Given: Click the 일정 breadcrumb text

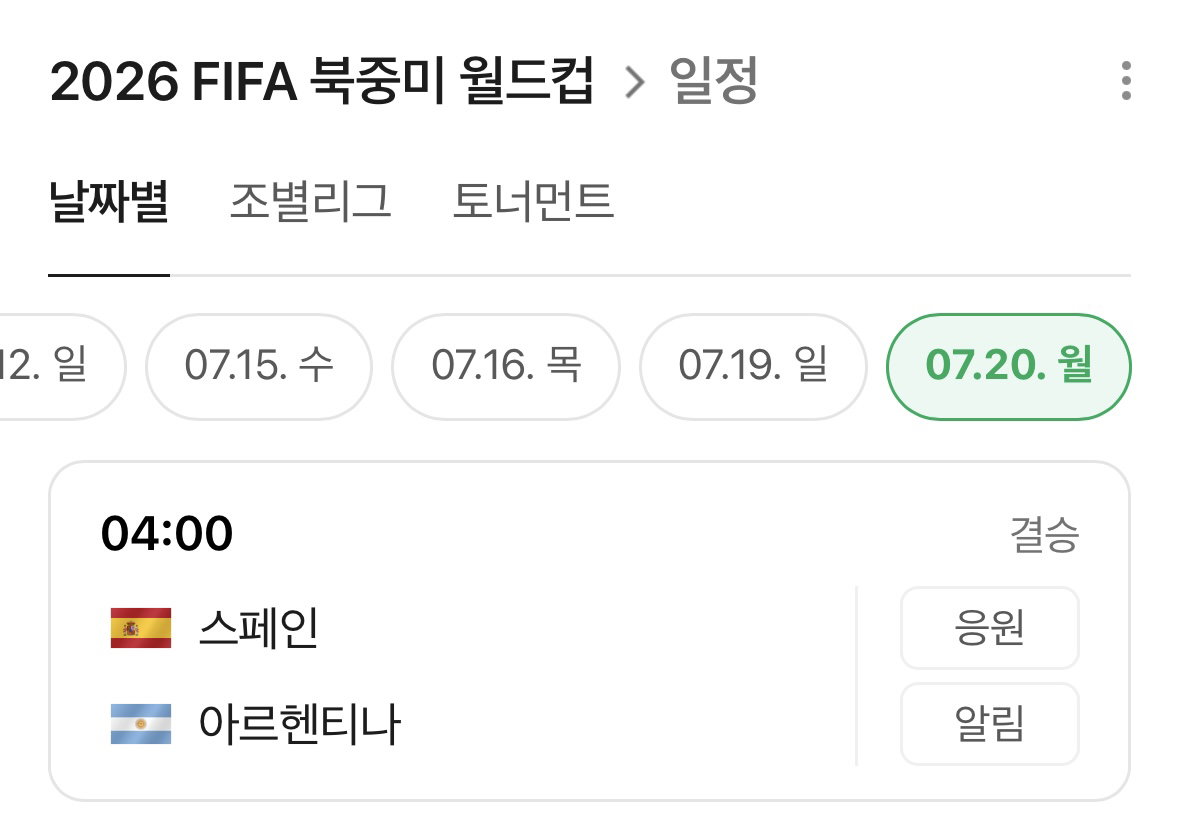Looking at the screenshot, I should click(x=713, y=81).
